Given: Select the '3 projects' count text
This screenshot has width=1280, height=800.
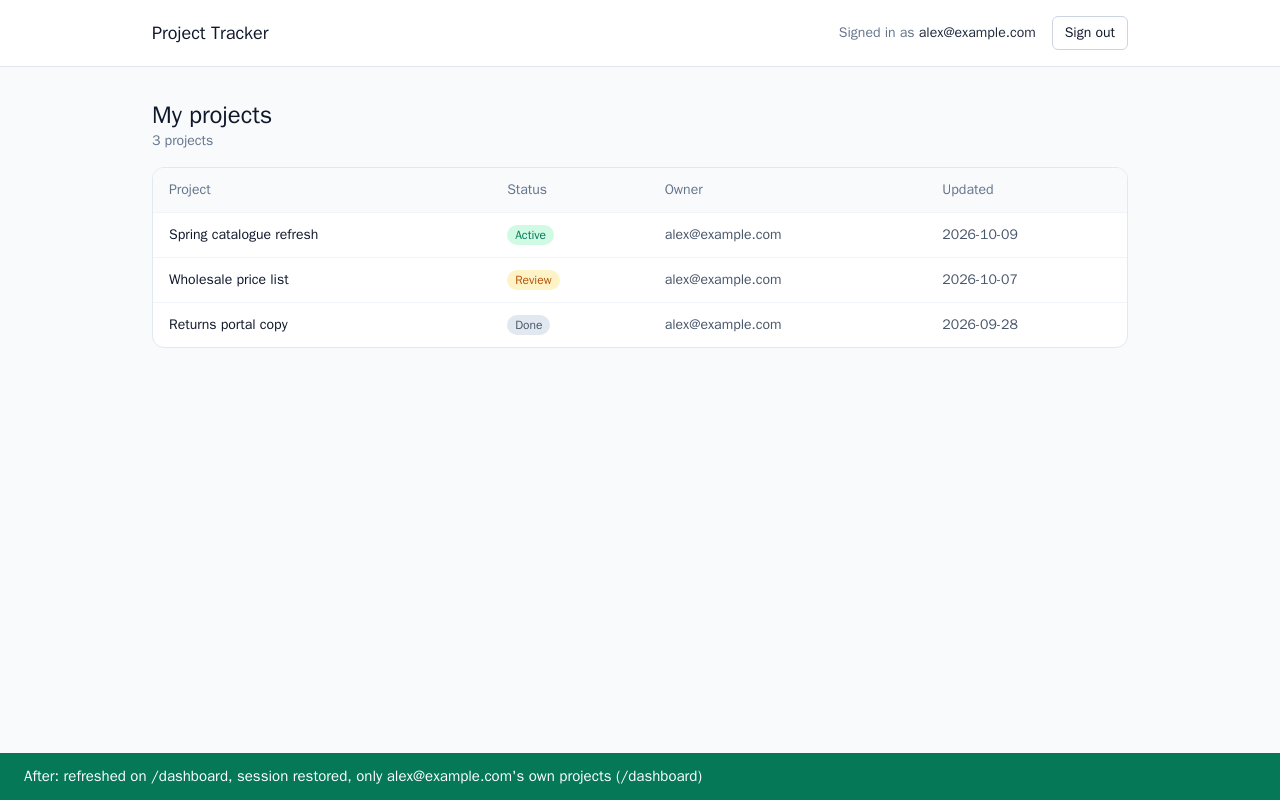Looking at the screenshot, I should [182, 141].
